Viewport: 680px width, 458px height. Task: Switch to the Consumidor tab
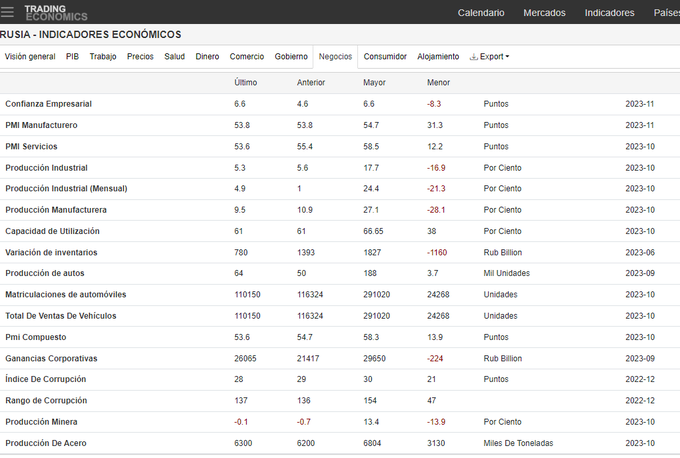coord(385,56)
